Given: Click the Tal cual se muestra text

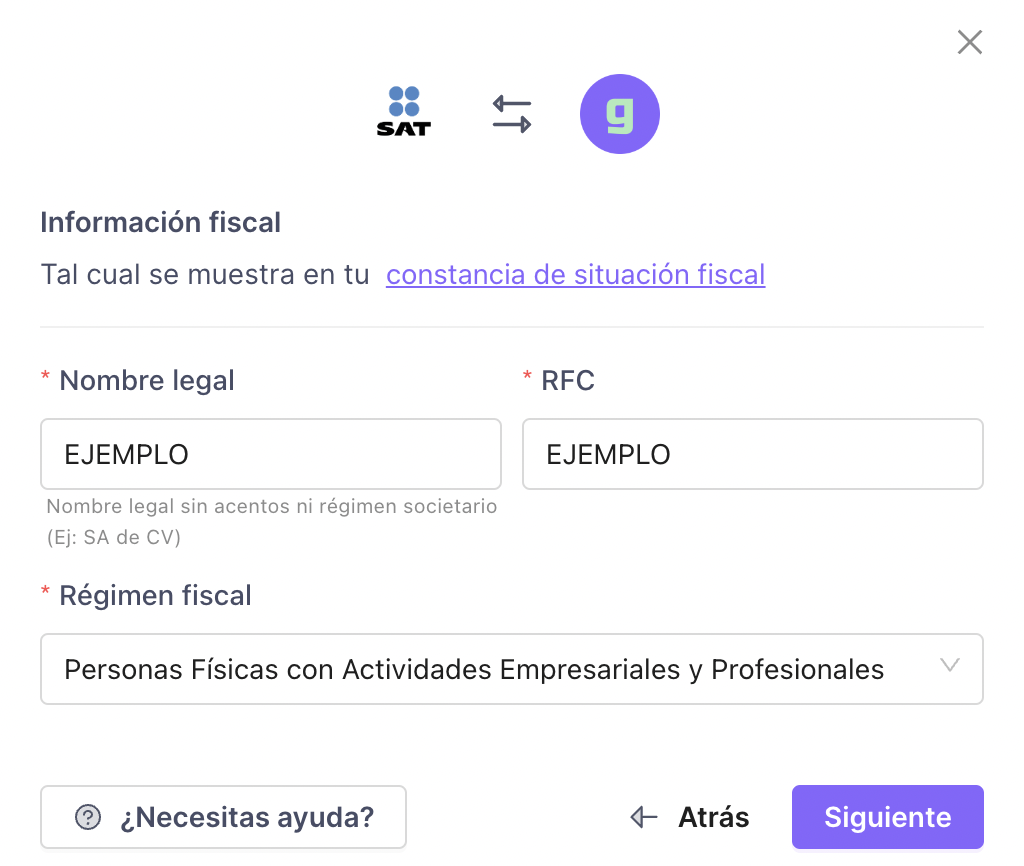Looking at the screenshot, I should tap(205, 275).
